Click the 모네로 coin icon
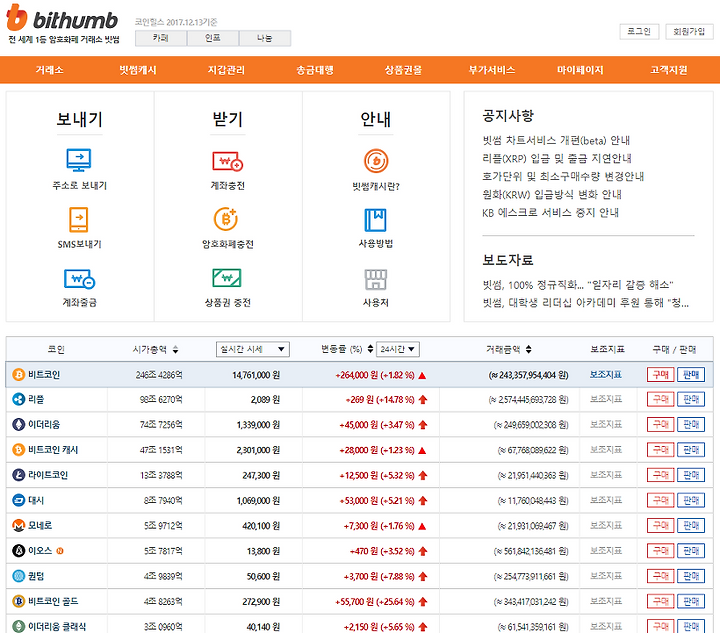This screenshot has width=720, height=633. pos(18,526)
